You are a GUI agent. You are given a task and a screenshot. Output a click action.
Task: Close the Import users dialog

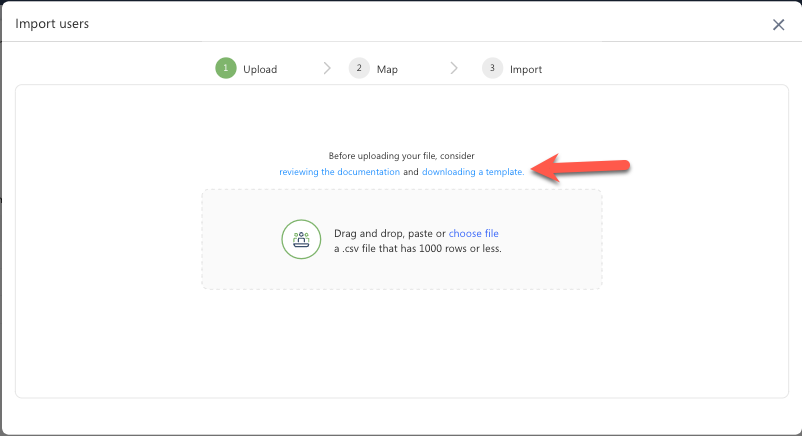(778, 24)
